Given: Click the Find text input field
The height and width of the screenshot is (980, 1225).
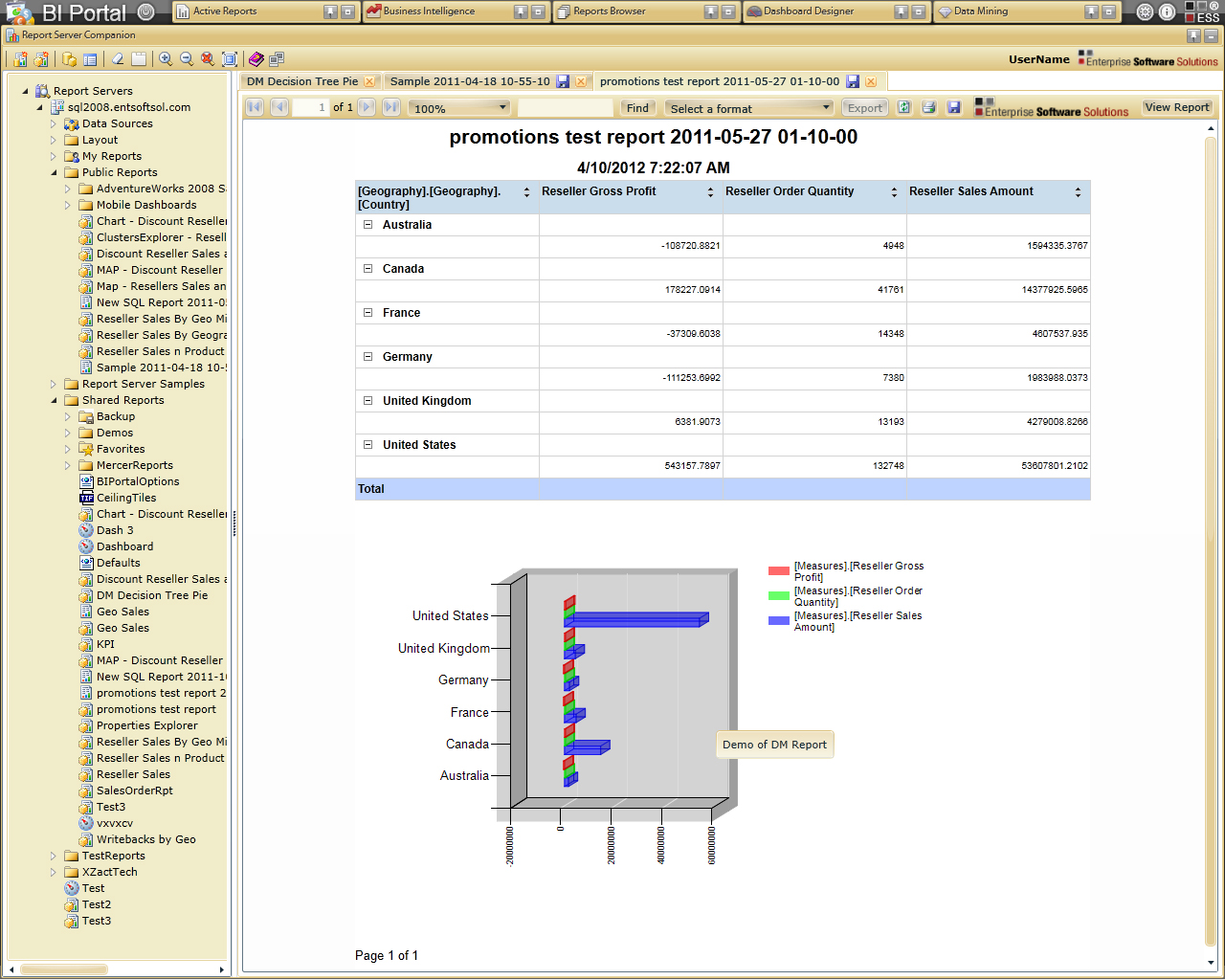Looking at the screenshot, I should point(566,107).
